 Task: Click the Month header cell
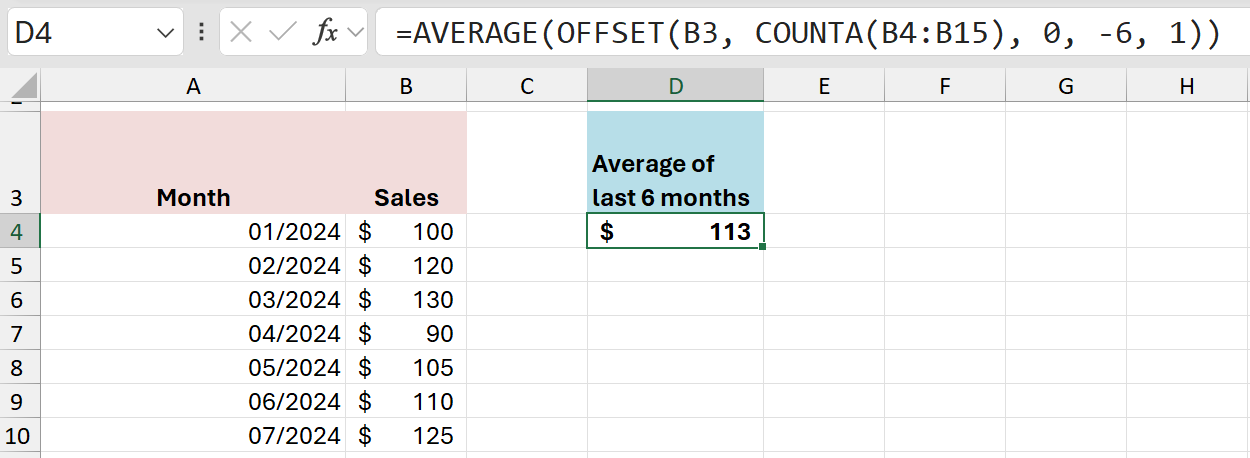(193, 162)
